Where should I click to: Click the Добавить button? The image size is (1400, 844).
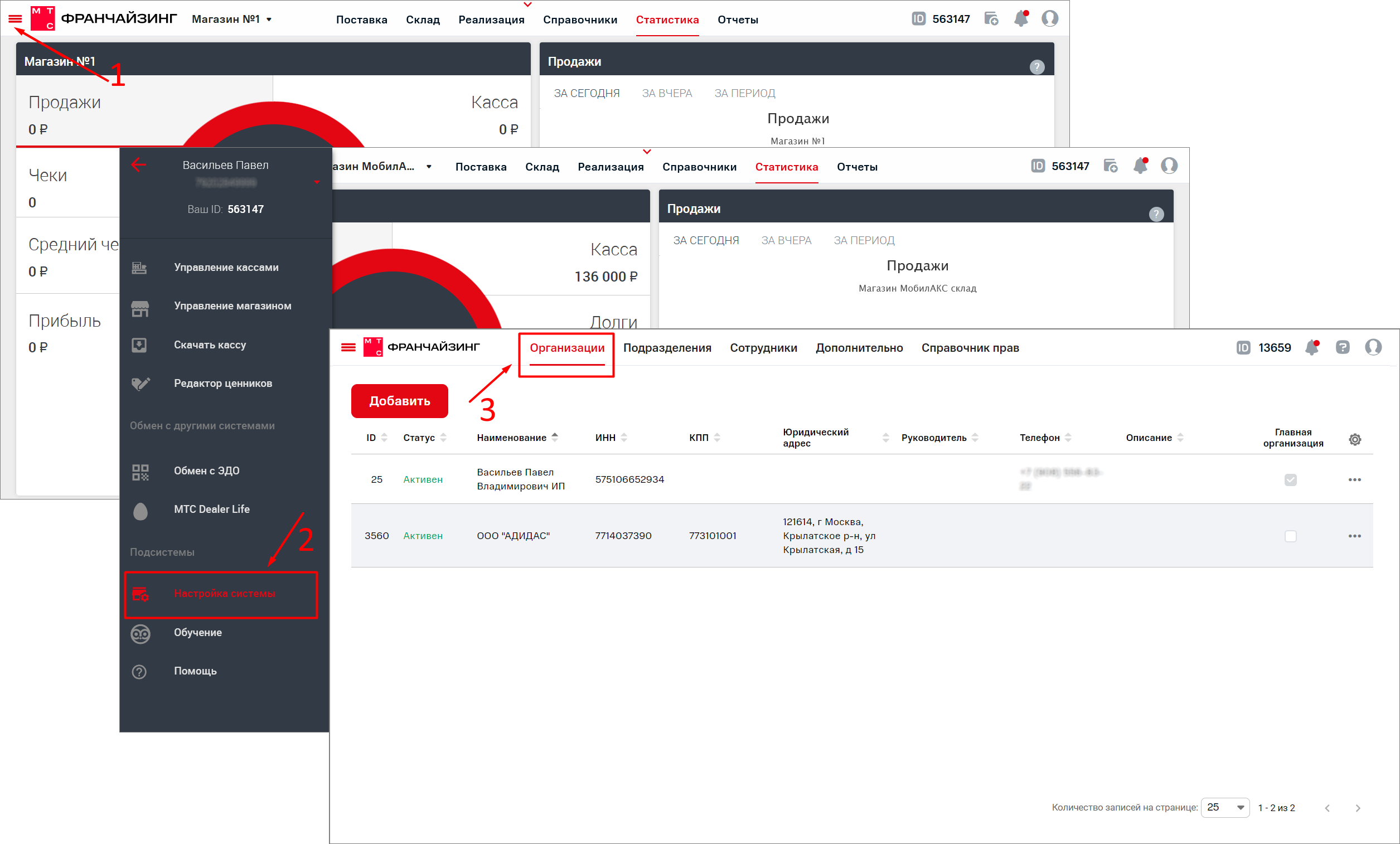pos(399,401)
